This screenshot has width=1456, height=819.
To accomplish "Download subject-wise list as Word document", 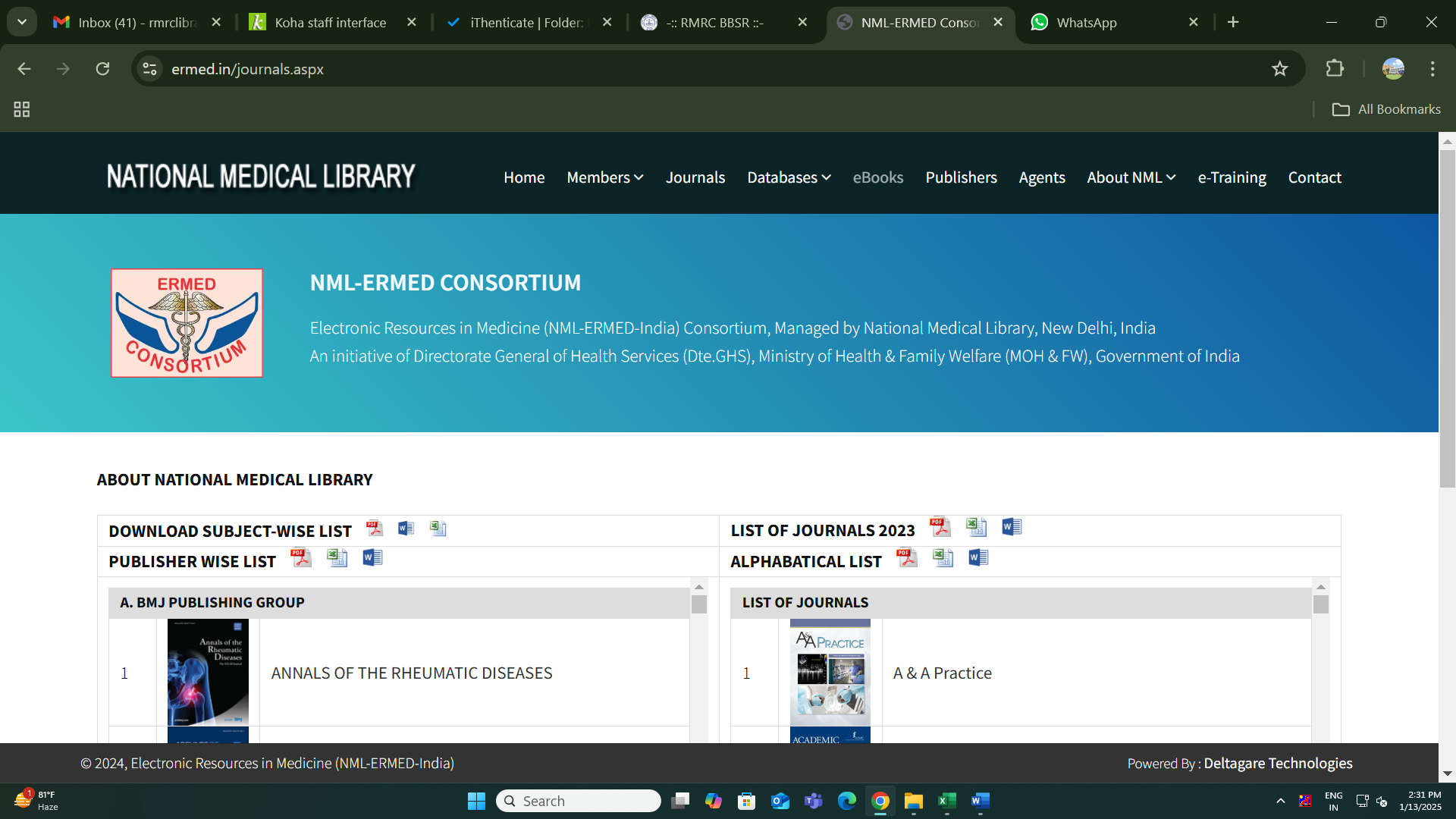I will coord(406,529).
